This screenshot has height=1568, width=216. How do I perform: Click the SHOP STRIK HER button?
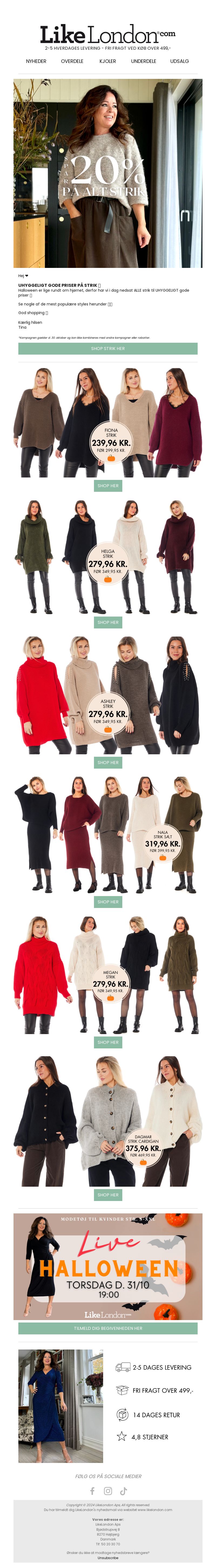point(108,349)
